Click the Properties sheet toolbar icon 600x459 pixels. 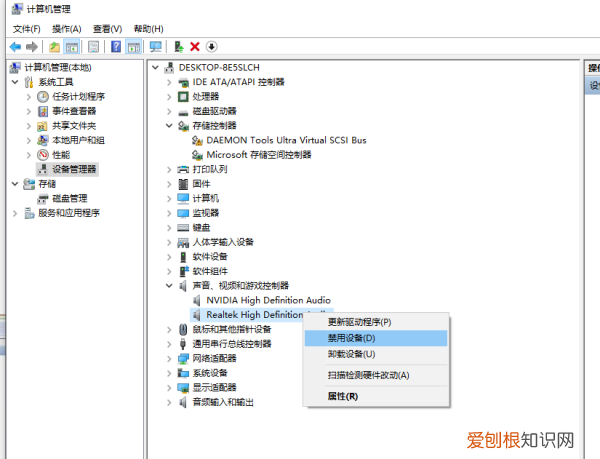coord(93,47)
